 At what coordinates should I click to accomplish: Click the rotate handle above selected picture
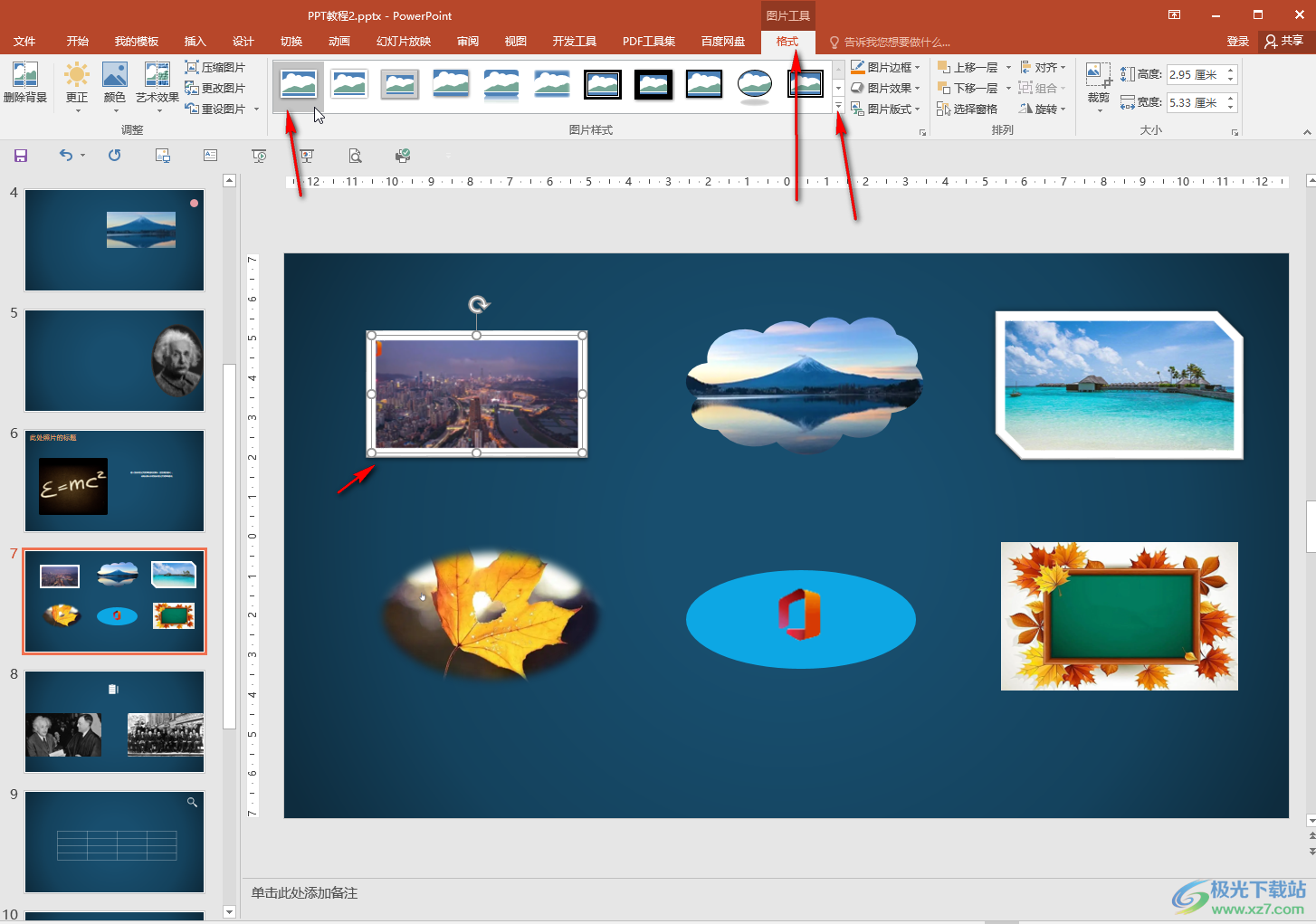point(479,305)
